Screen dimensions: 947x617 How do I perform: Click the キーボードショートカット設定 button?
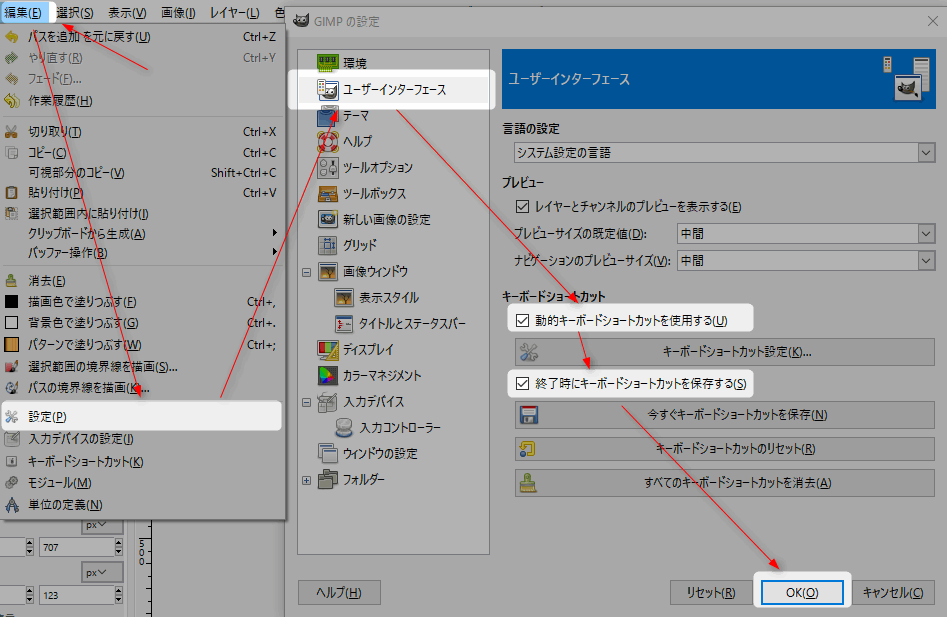click(725, 352)
